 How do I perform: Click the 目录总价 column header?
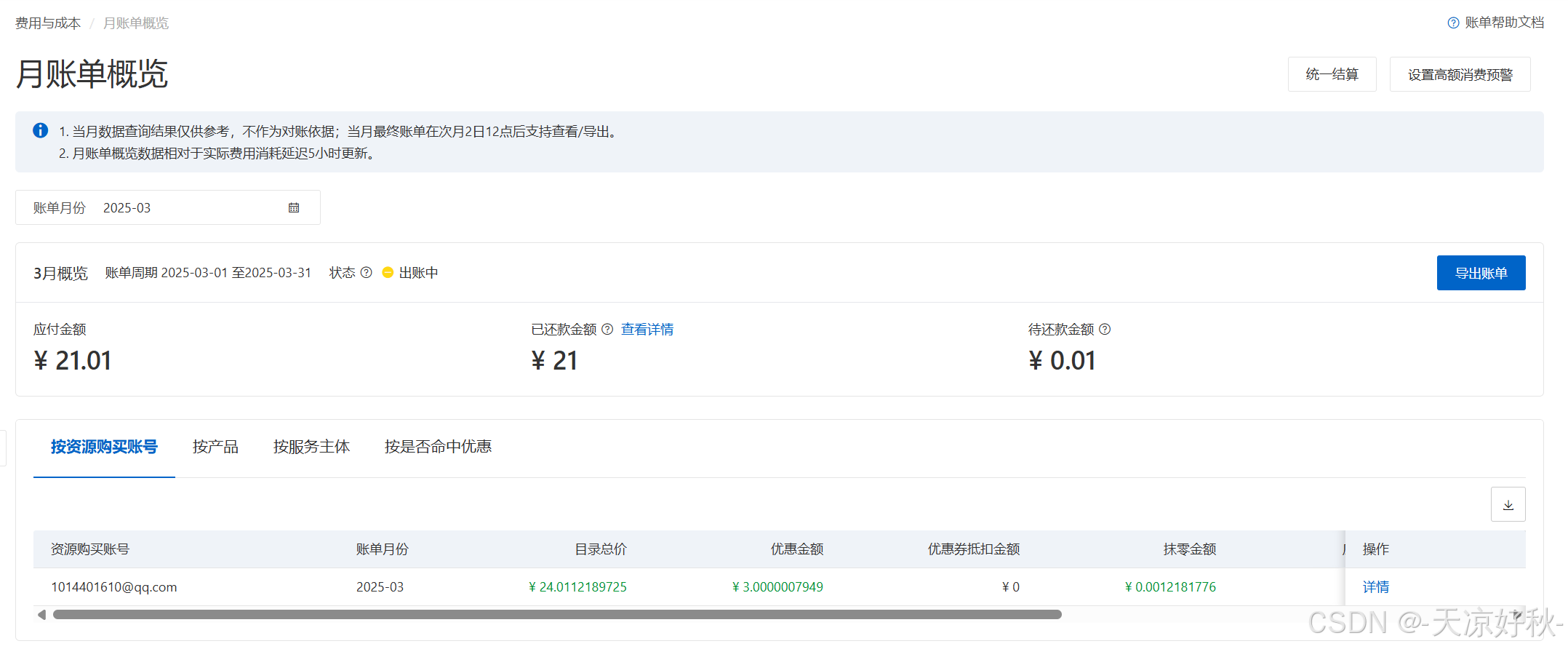click(x=601, y=549)
